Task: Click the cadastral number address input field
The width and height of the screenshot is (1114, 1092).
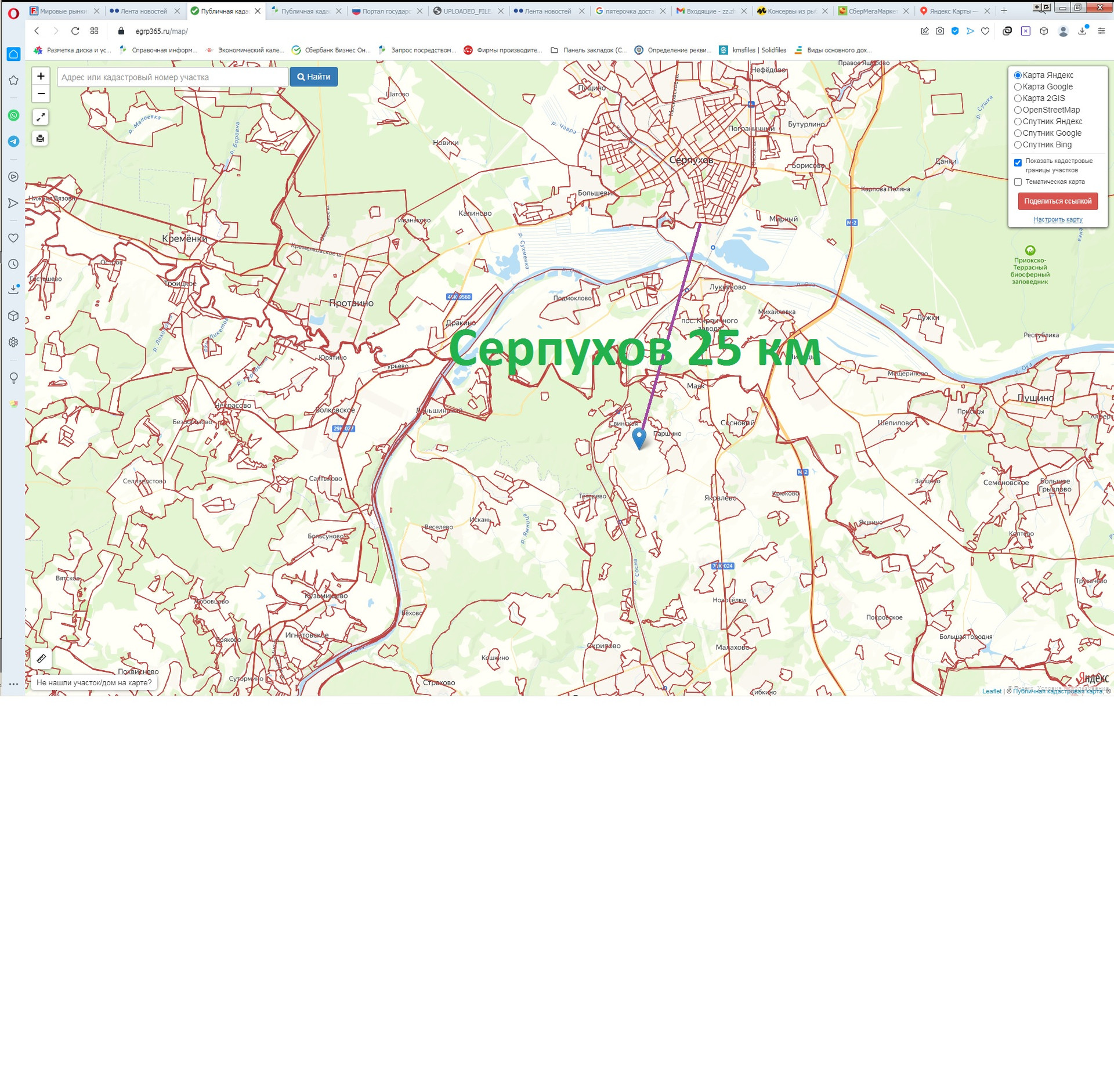Action: [172, 77]
